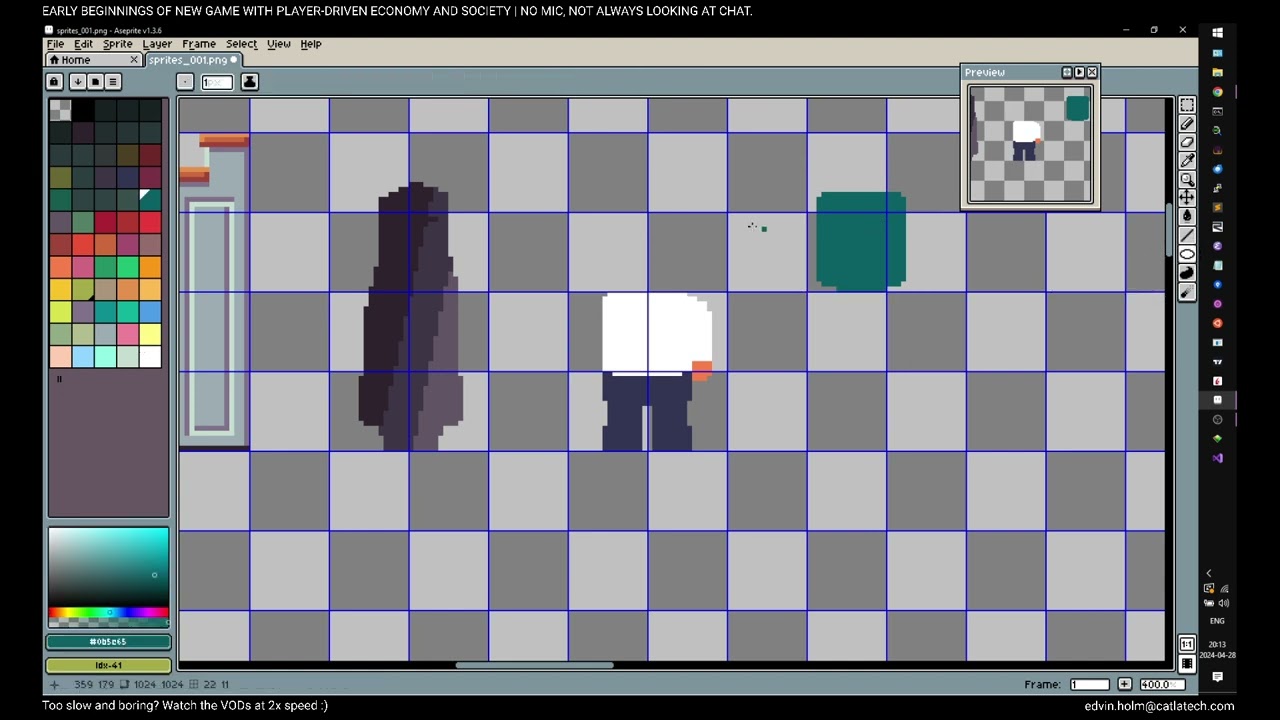Play animation in Preview window

coord(1079,72)
